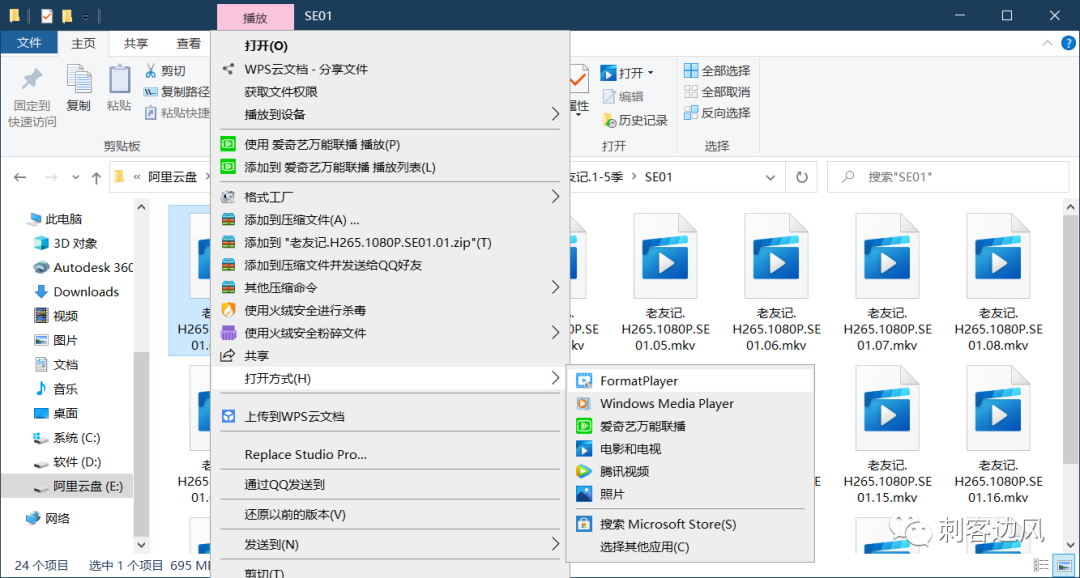
Task: Refresh the SE01 folder view
Action: pos(802,177)
